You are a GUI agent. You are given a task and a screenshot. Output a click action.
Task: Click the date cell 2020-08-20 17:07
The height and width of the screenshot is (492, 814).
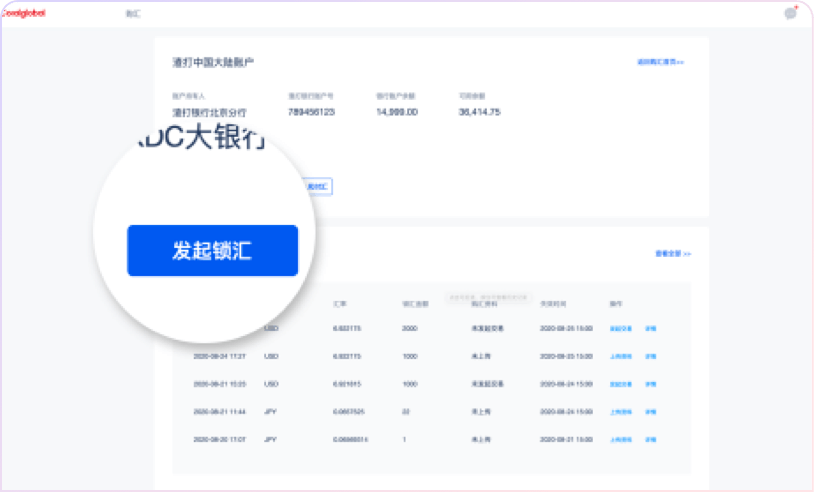point(219,440)
